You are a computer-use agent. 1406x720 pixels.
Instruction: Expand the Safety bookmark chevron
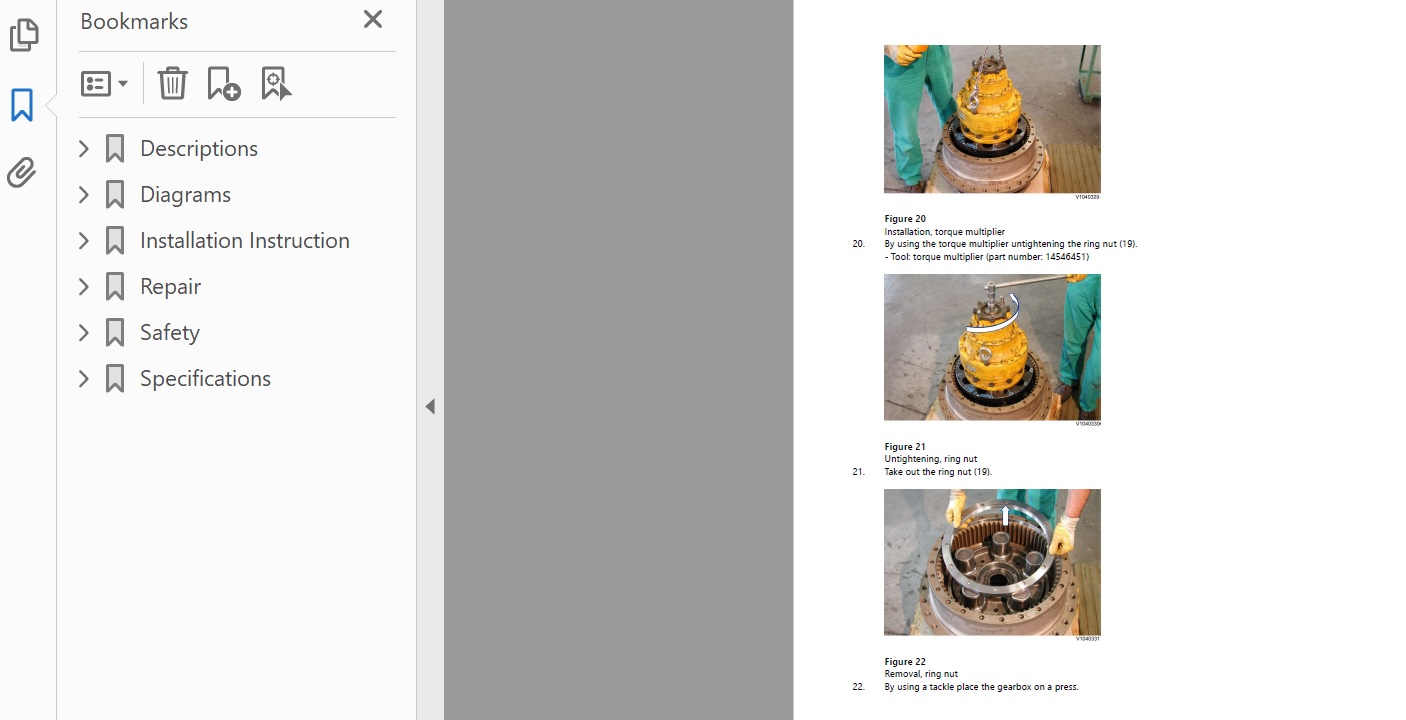[84, 333]
